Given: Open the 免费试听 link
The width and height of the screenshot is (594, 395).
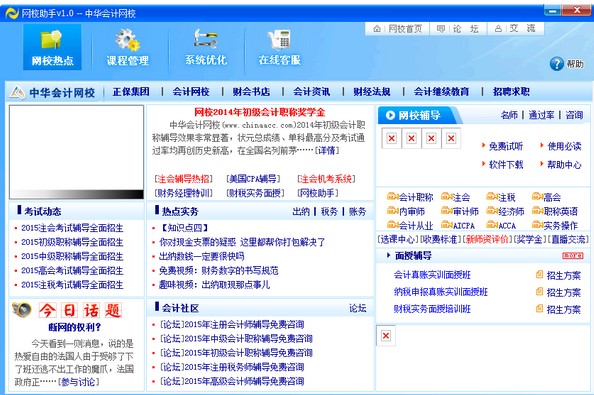Looking at the screenshot, I should tap(506, 146).
